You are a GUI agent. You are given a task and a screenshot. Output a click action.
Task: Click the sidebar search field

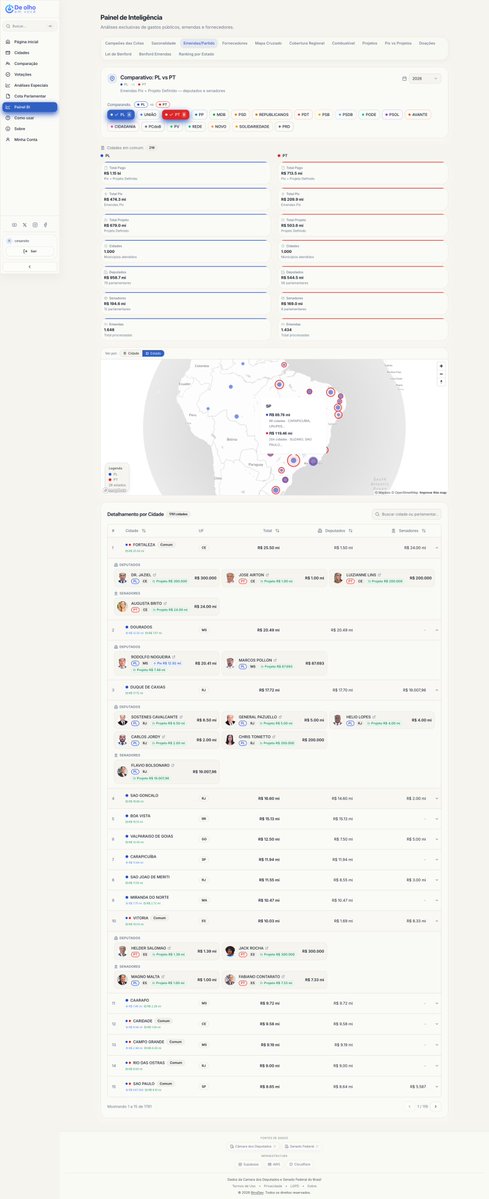point(29,26)
